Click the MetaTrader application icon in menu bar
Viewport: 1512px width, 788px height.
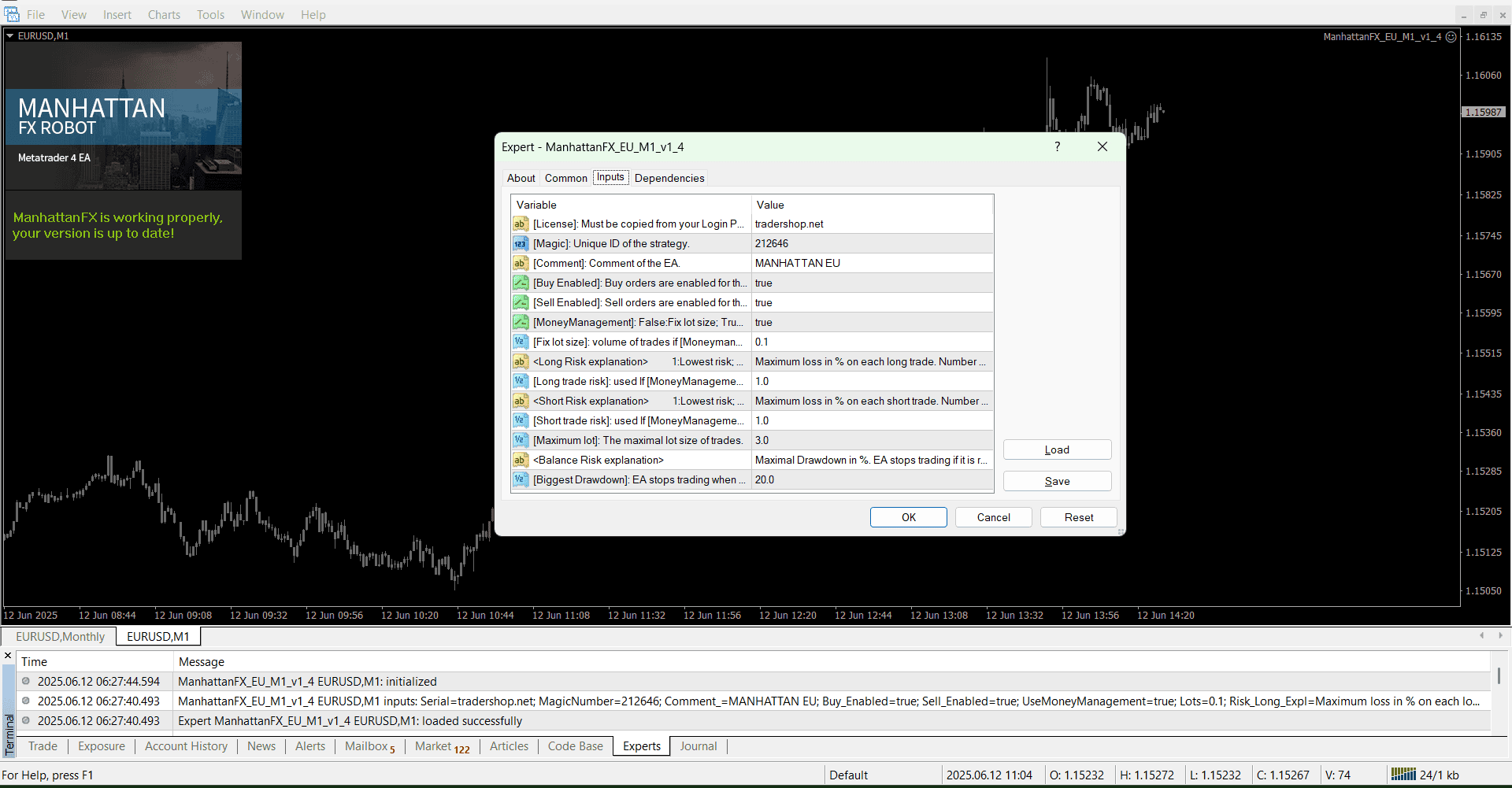[x=11, y=13]
